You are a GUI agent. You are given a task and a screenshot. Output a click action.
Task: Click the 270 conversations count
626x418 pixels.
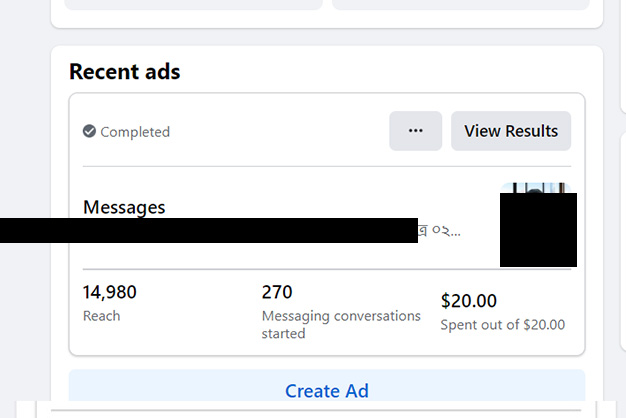pos(277,292)
